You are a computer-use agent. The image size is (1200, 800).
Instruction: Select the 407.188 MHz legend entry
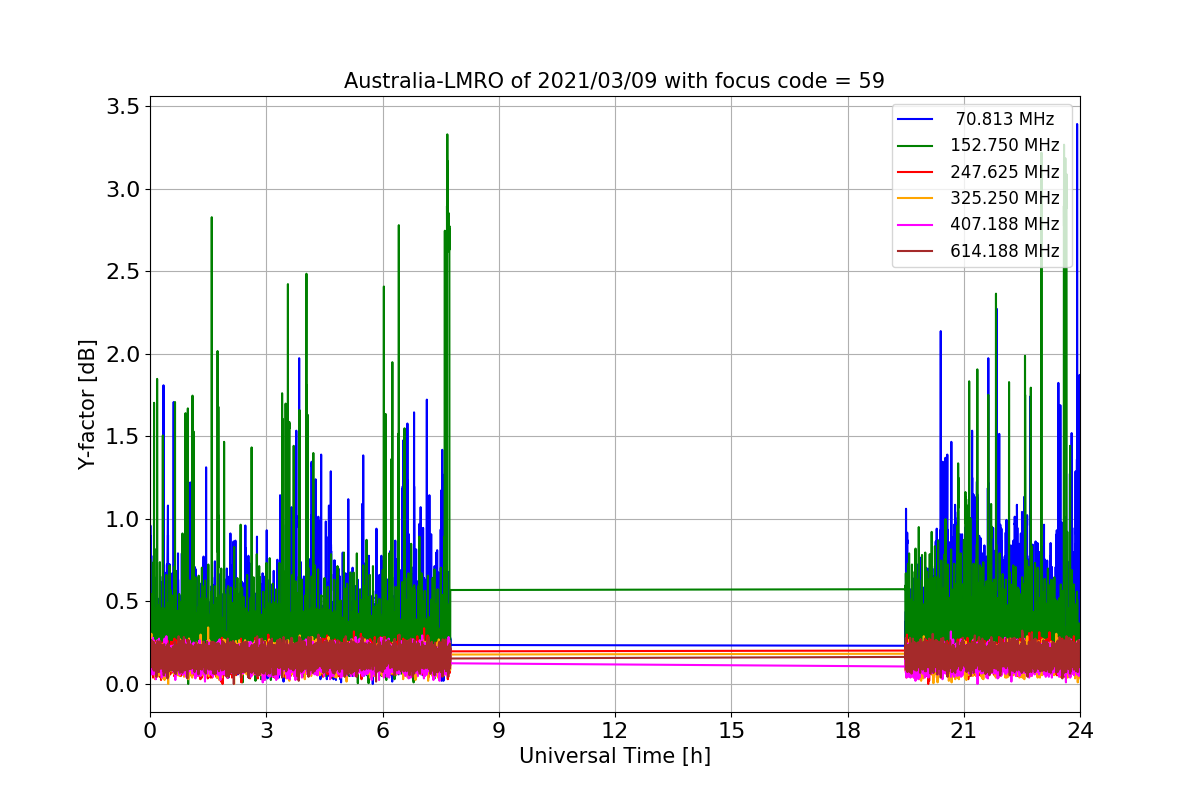(978, 224)
